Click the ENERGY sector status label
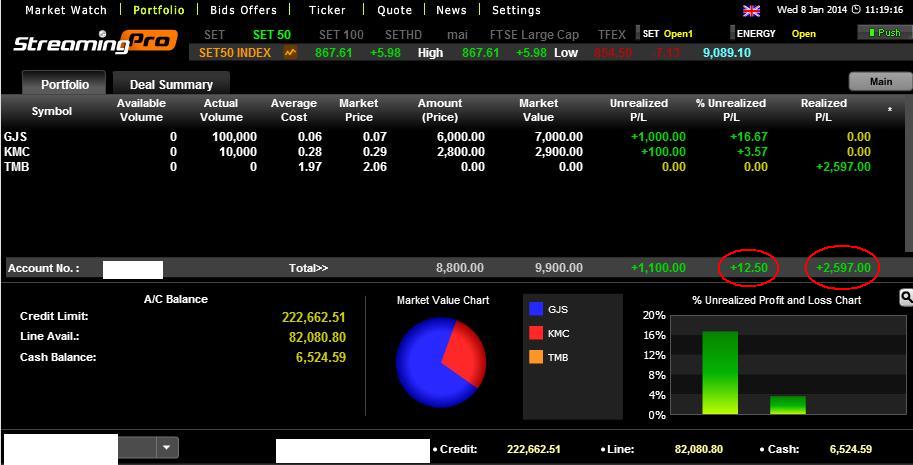 tap(756, 34)
